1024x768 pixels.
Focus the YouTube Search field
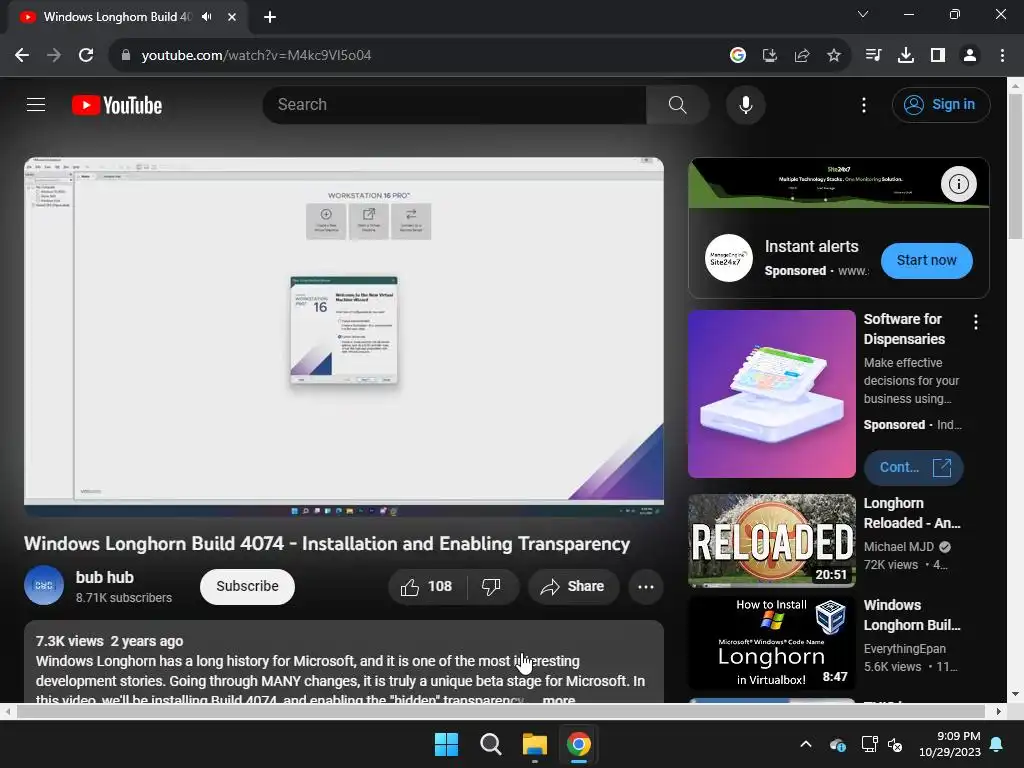click(455, 104)
